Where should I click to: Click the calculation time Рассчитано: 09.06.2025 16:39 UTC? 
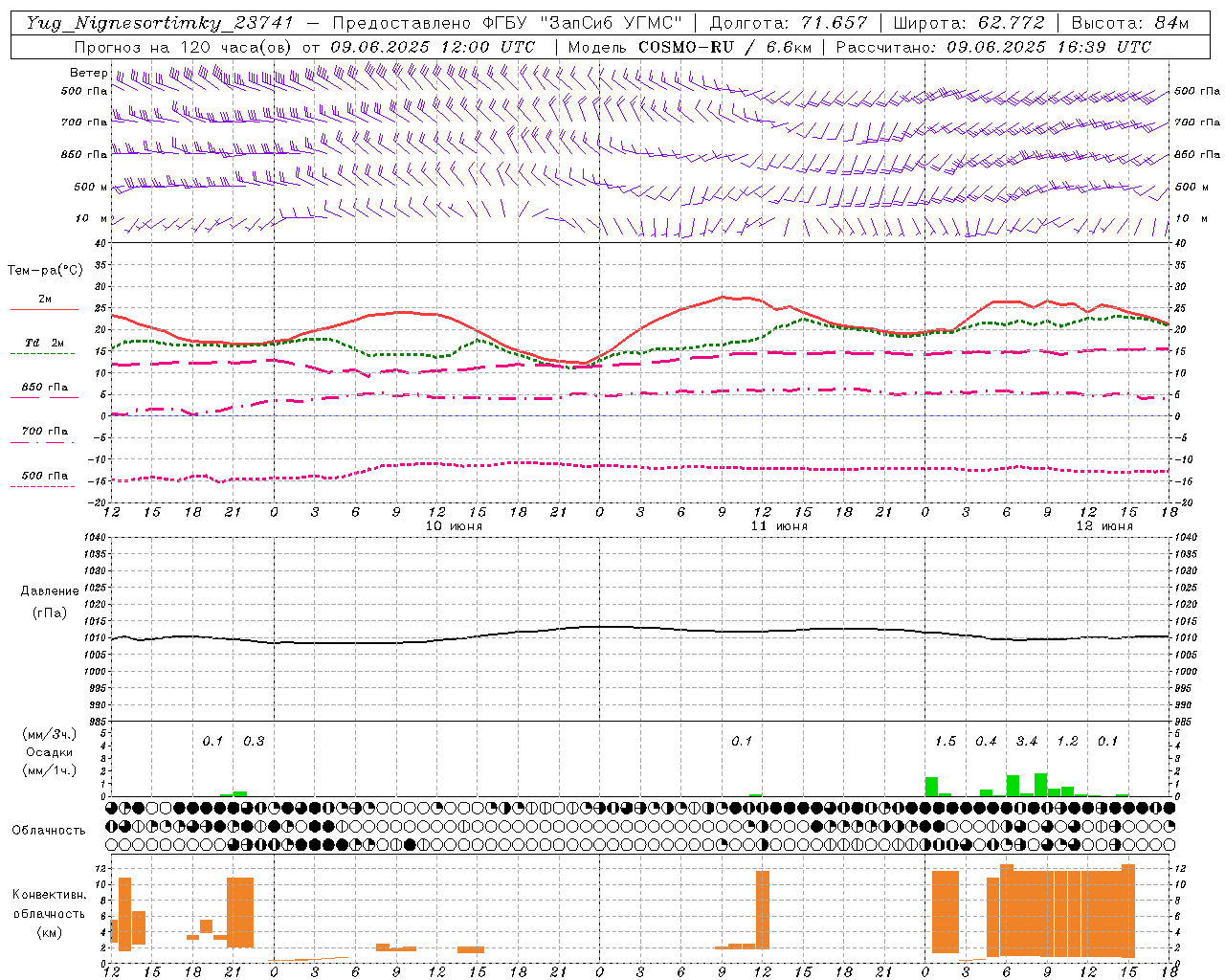(993, 47)
